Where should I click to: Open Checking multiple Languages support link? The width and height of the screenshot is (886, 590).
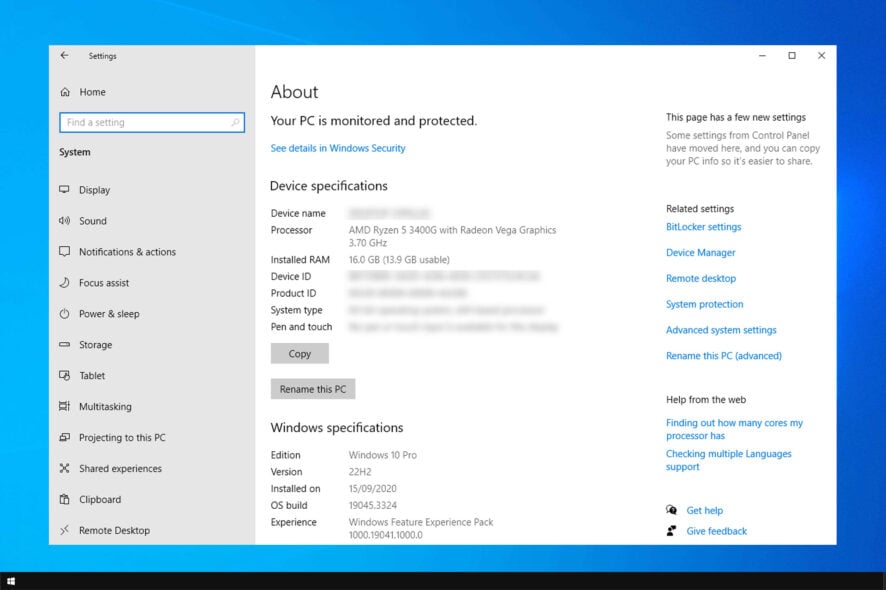tap(728, 460)
